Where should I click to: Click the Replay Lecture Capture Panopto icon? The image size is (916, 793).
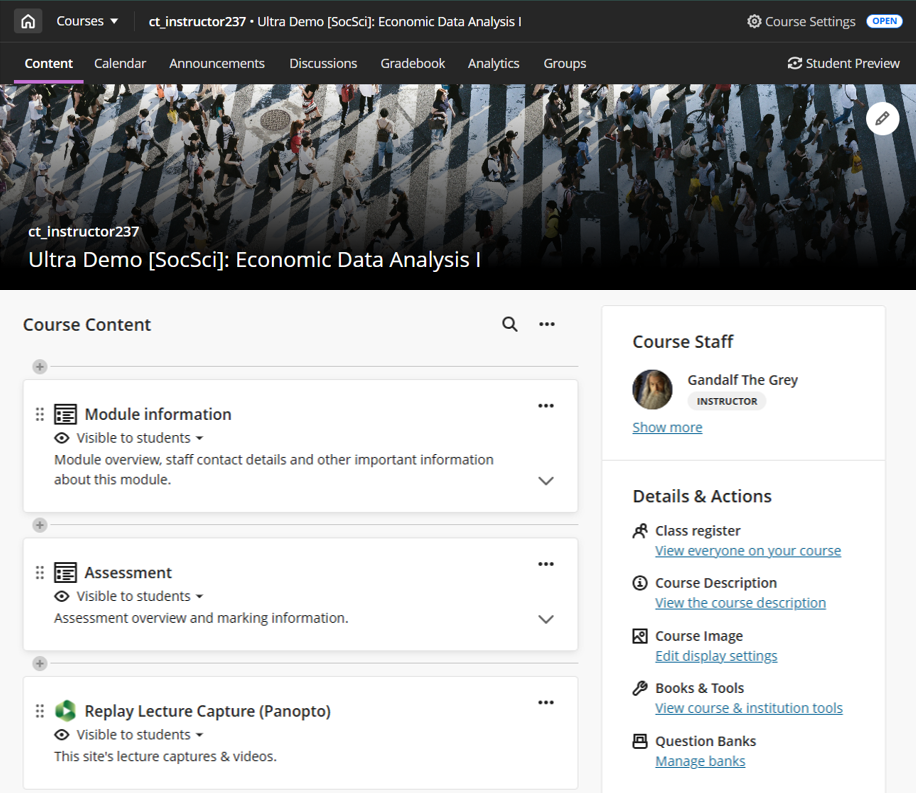point(65,711)
